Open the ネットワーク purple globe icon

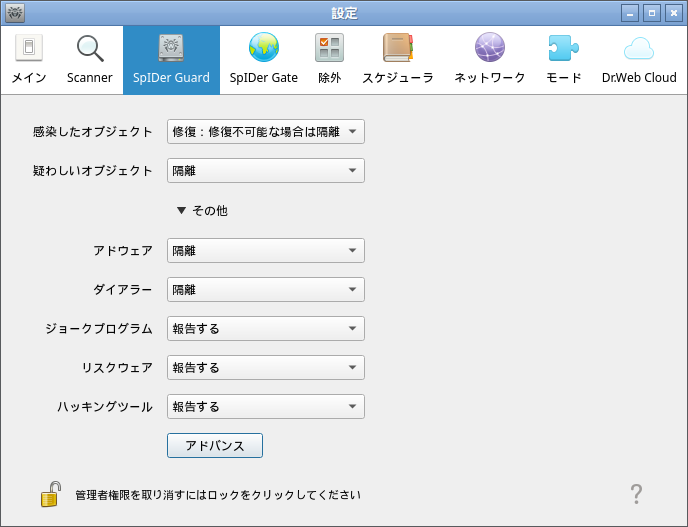(490, 47)
